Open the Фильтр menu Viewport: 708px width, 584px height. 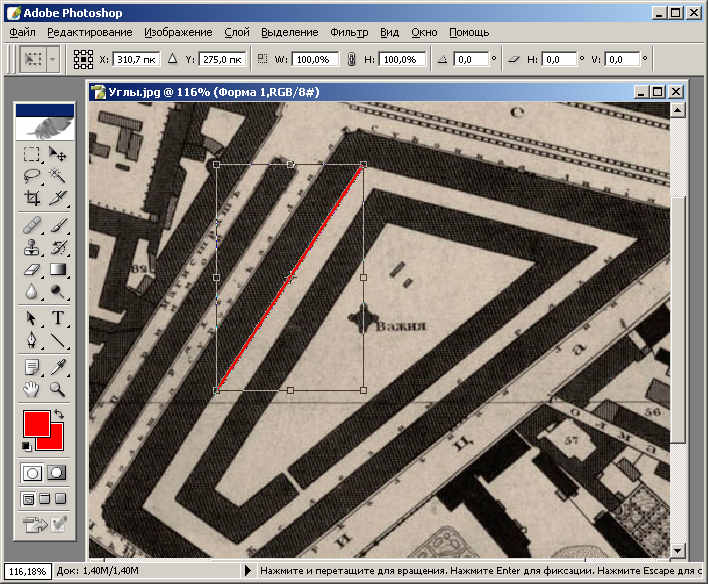click(349, 33)
